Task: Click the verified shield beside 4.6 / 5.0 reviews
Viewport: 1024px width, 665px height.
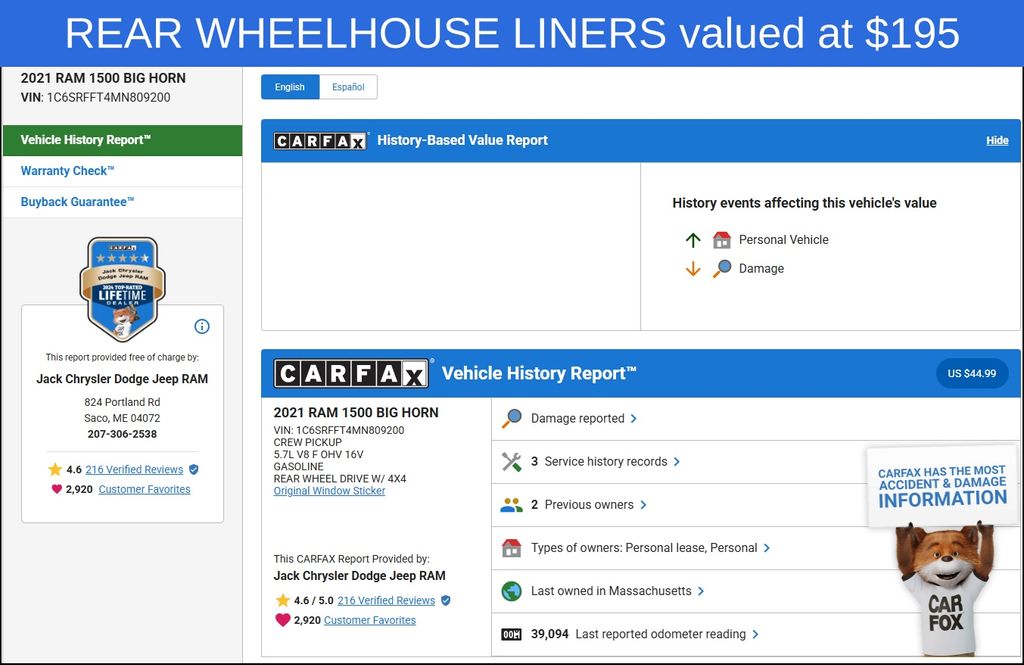Action: tap(446, 600)
